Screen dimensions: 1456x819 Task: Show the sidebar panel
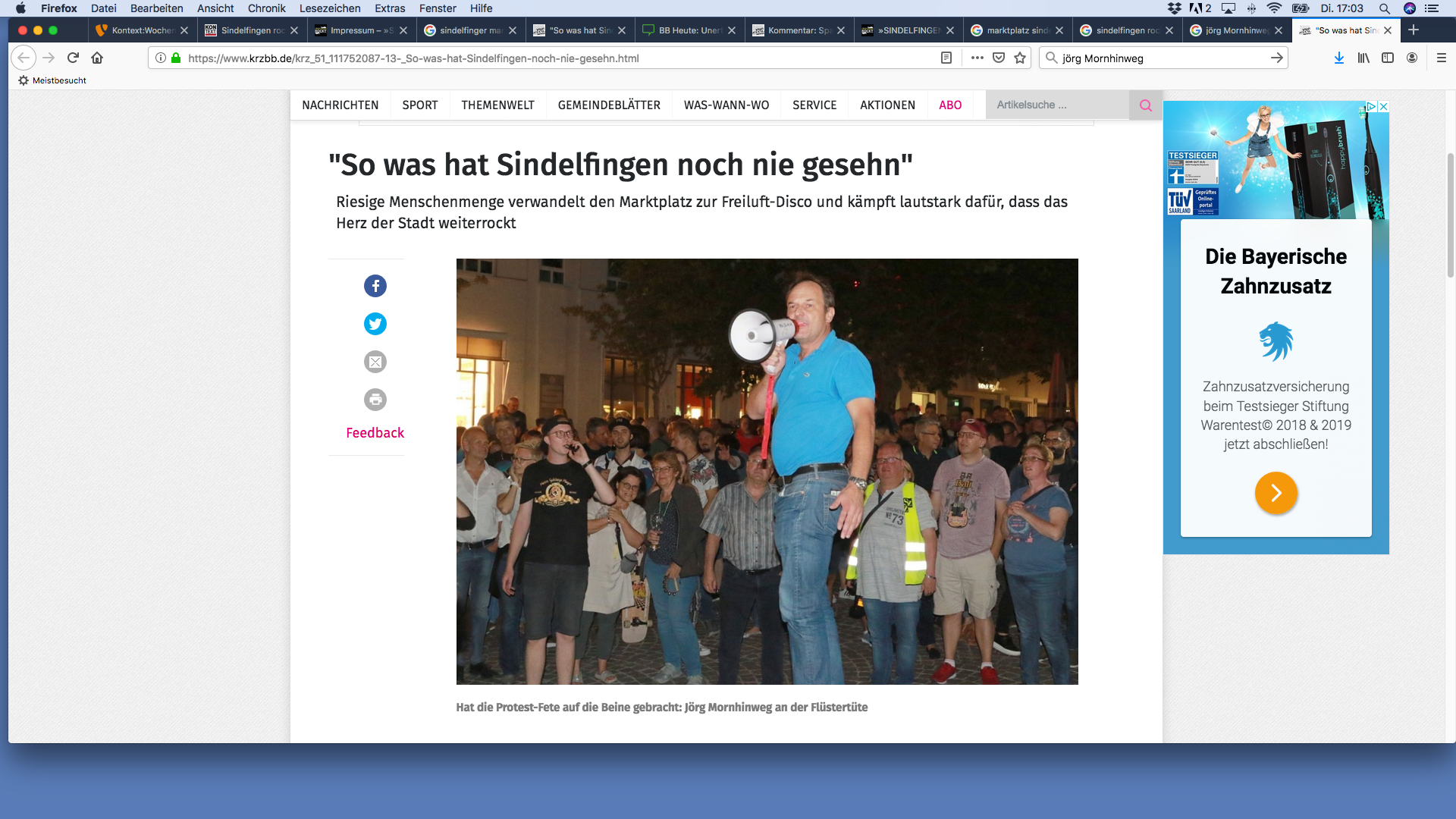(x=1388, y=58)
